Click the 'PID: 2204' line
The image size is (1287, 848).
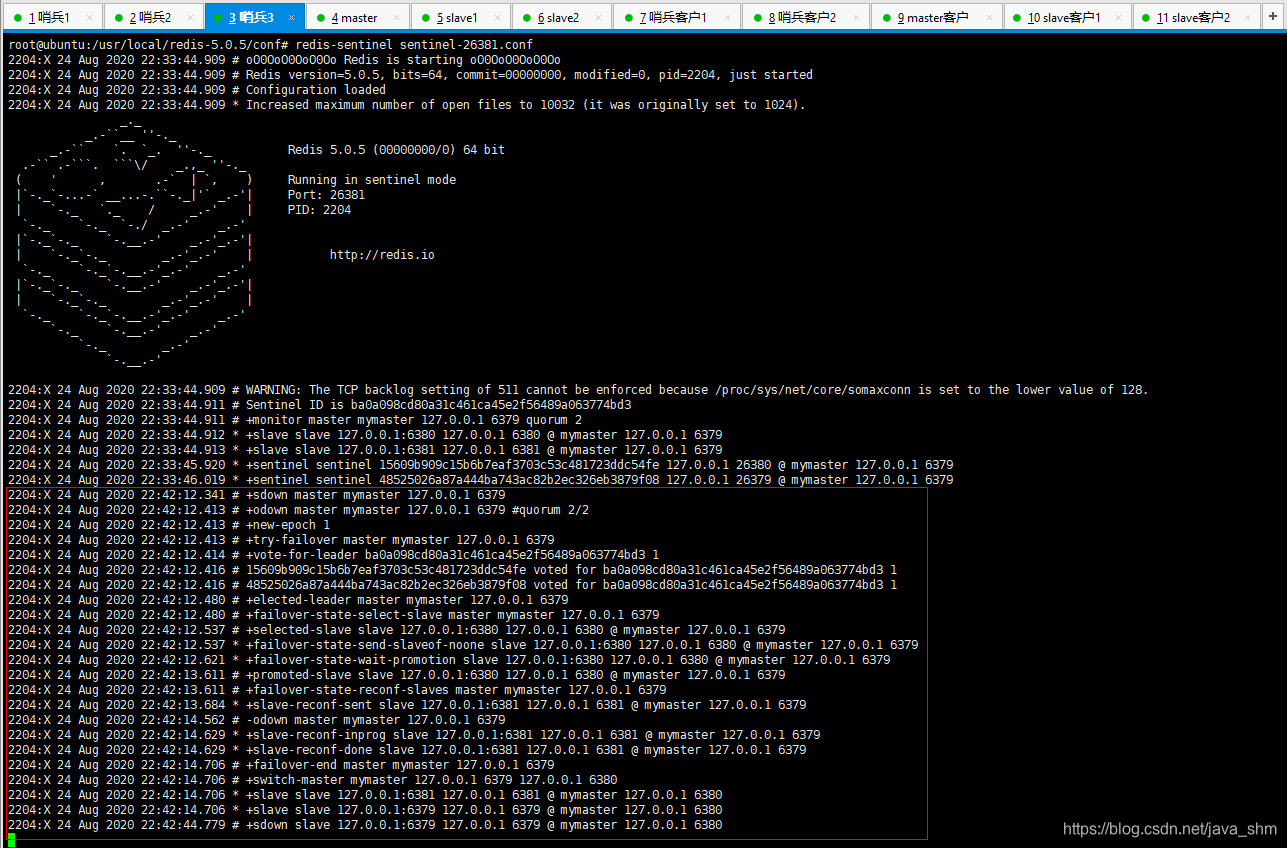[319, 210]
